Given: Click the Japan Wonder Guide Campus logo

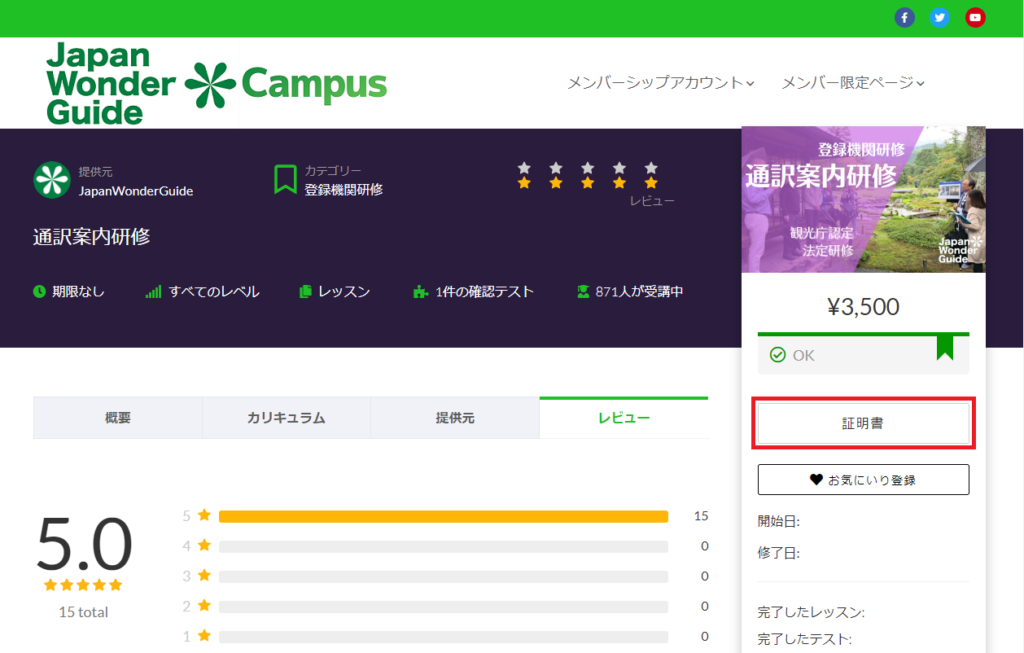Looking at the screenshot, I should 216,84.
